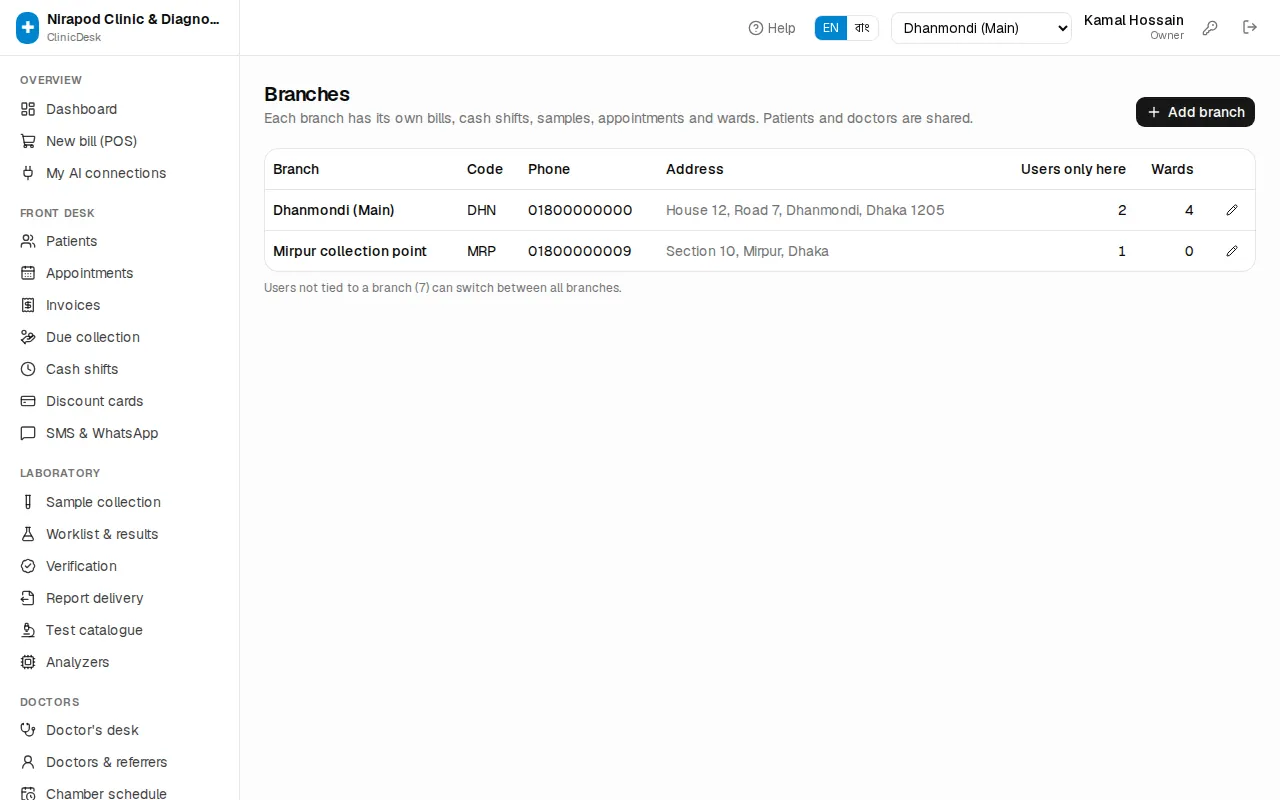The image size is (1280, 800).
Task: Switch language to Bangla (বাং)
Action: coord(862,28)
